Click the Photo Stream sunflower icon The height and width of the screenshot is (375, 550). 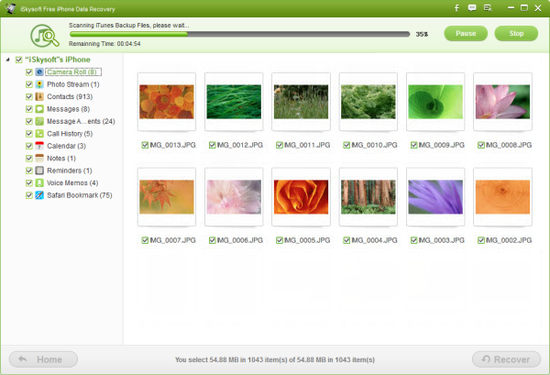tap(40, 84)
